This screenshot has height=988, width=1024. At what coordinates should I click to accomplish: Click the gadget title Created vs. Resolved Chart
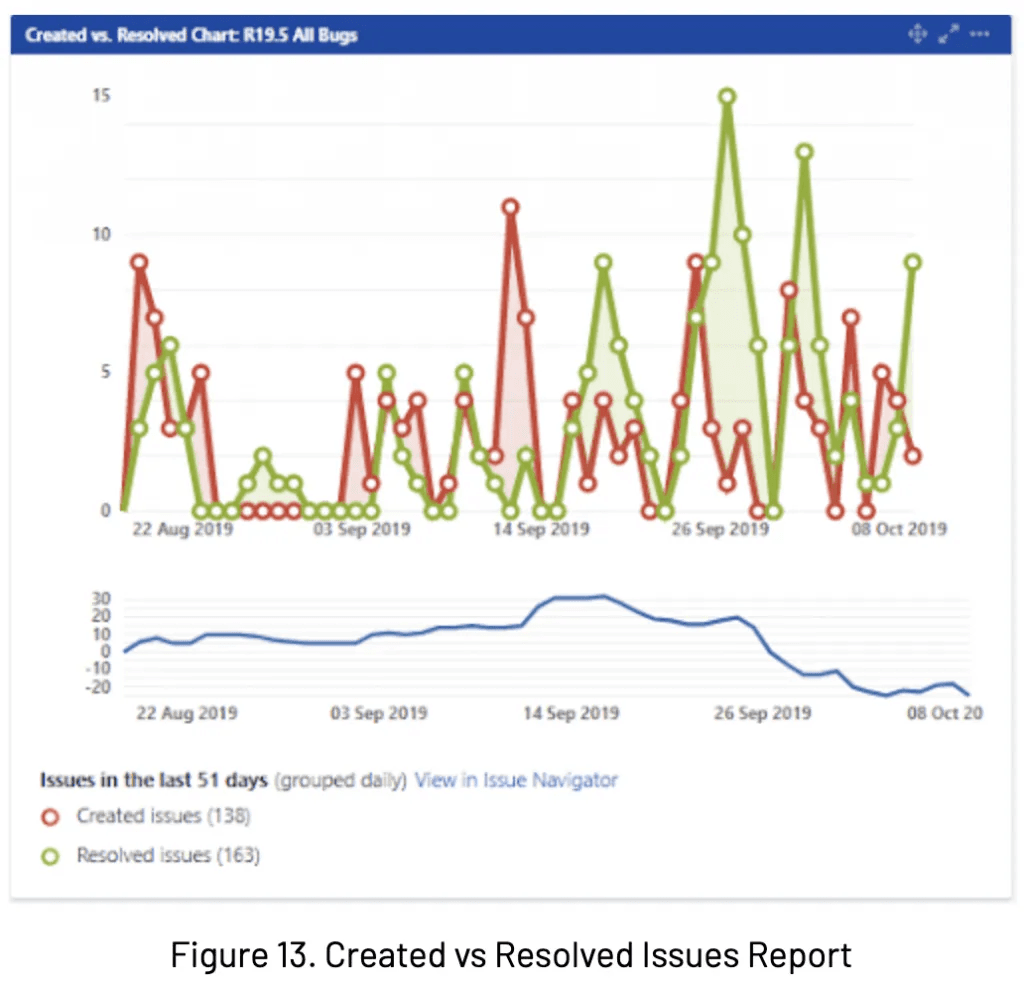pos(191,35)
